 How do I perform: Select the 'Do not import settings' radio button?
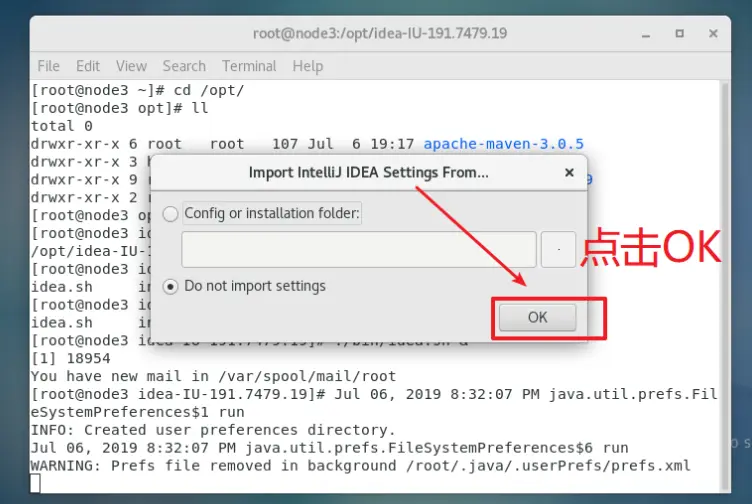point(170,287)
